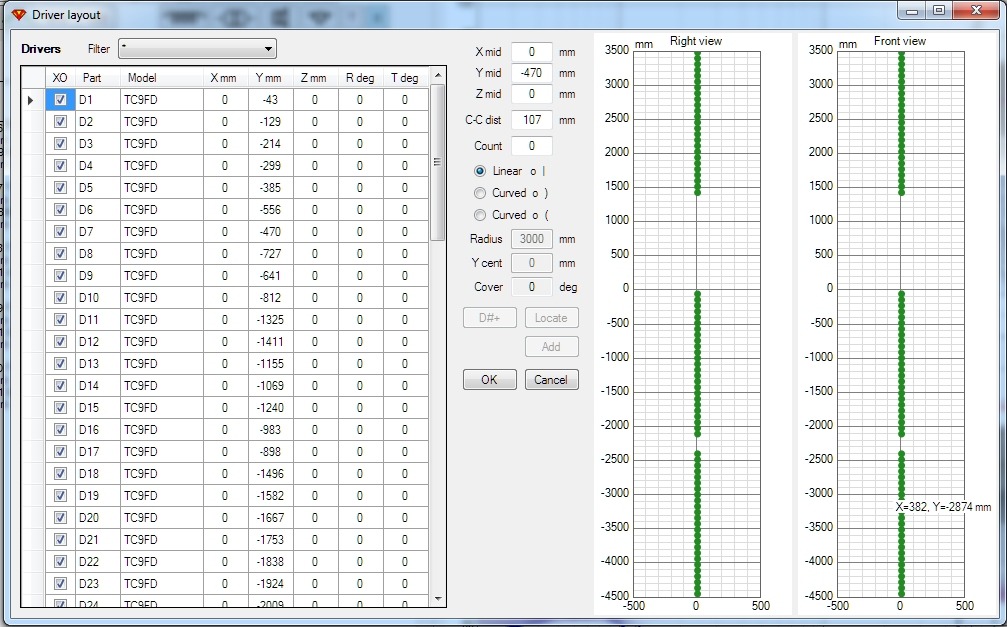The width and height of the screenshot is (1007, 627).
Task: Click the Y mid input field
Action: pos(532,73)
